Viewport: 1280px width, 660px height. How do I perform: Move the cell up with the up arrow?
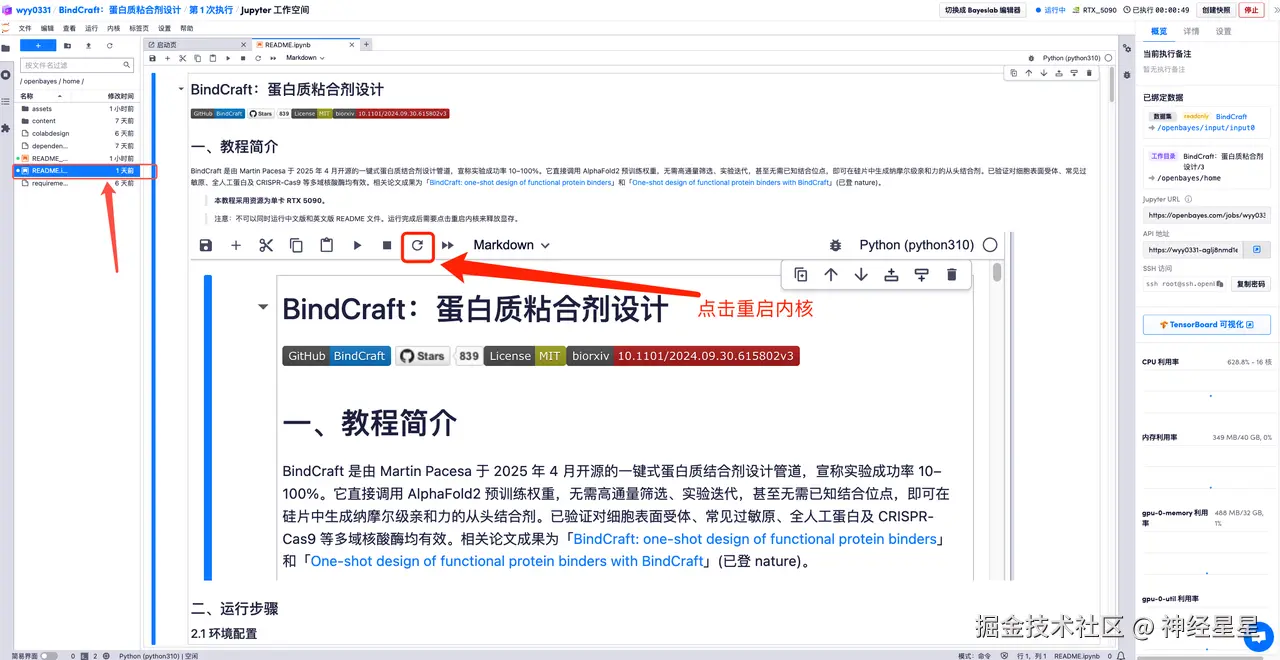(x=1029, y=73)
